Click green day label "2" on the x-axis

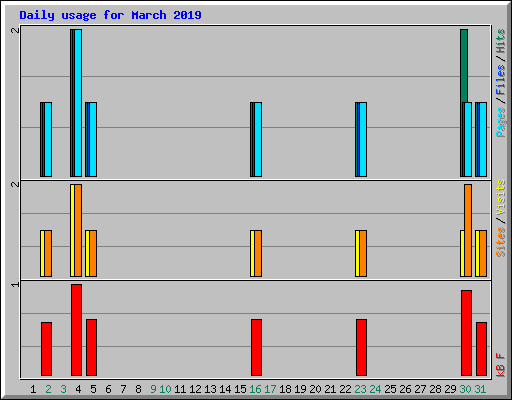tap(48, 389)
